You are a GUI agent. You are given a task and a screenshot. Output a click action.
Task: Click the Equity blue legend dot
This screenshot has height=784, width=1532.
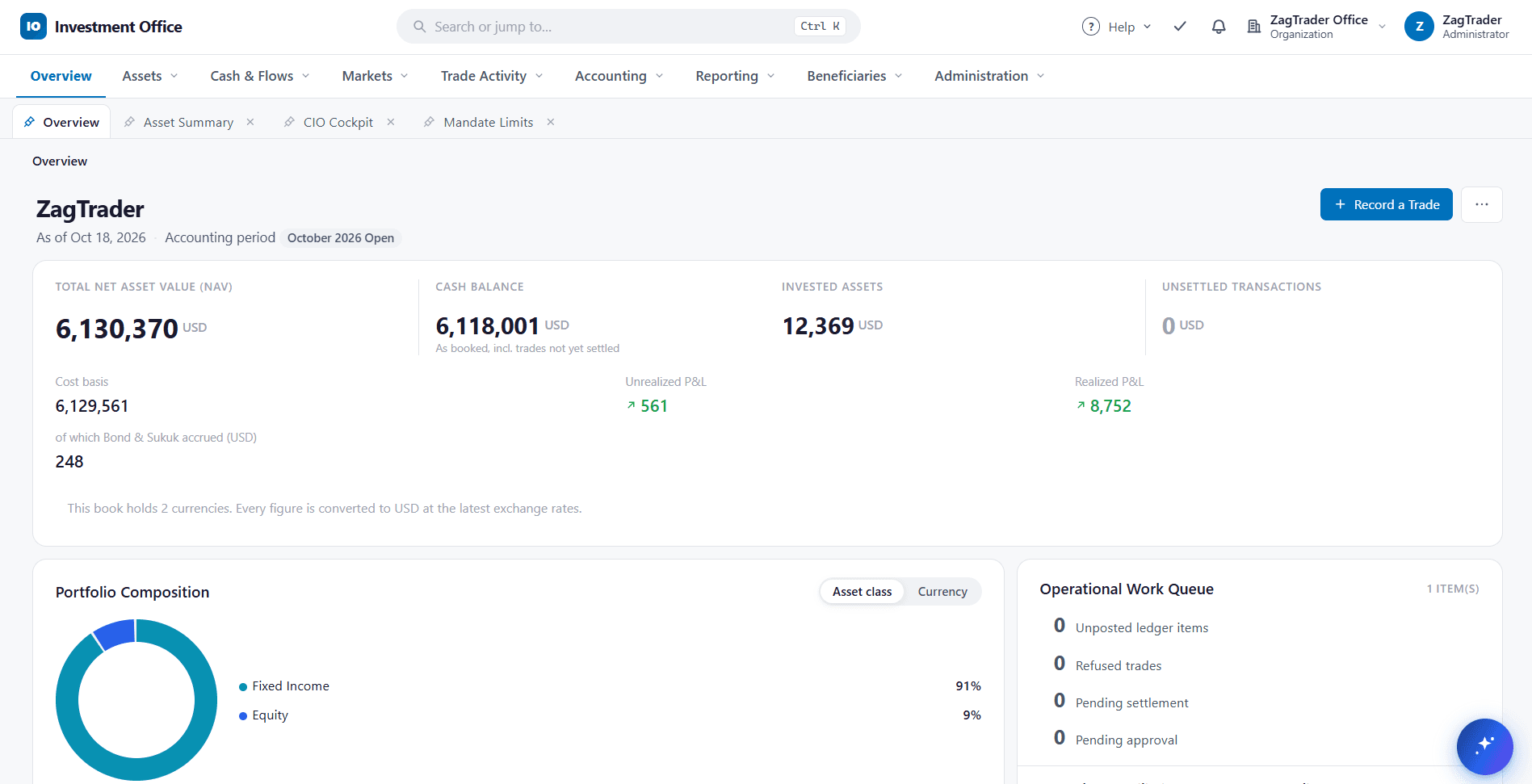point(243,716)
